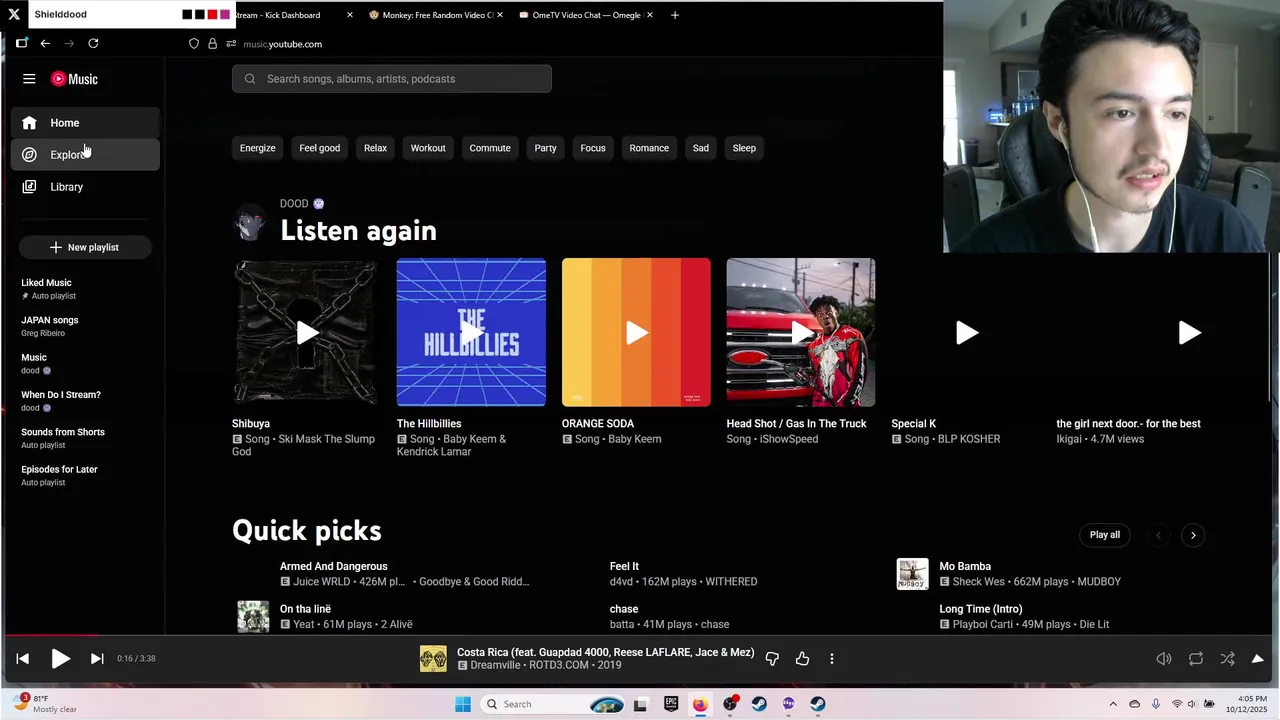1280x720 pixels.
Task: Click the volume speaker icon in player bar
Action: (x=1164, y=658)
